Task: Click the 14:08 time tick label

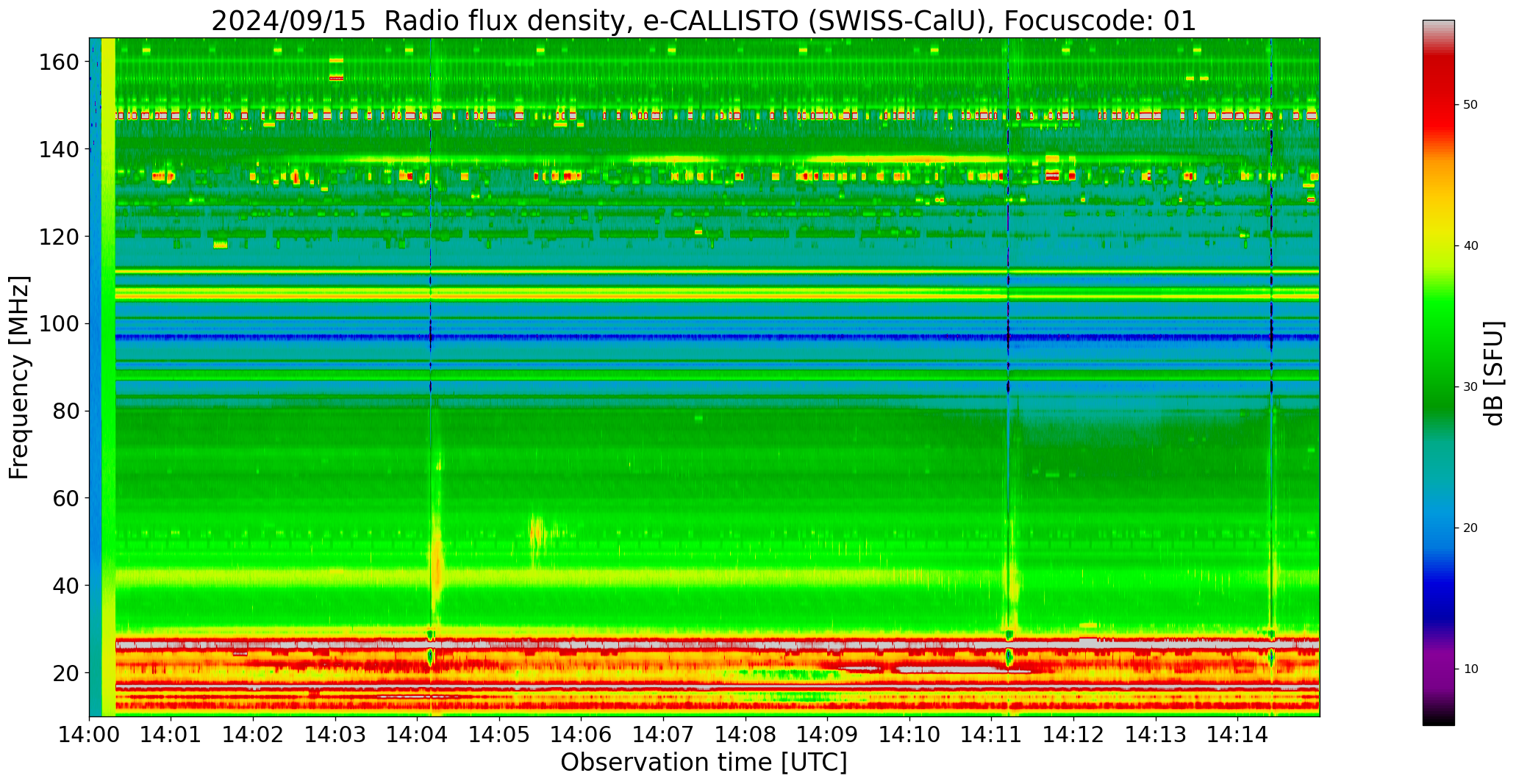Action: (746, 736)
